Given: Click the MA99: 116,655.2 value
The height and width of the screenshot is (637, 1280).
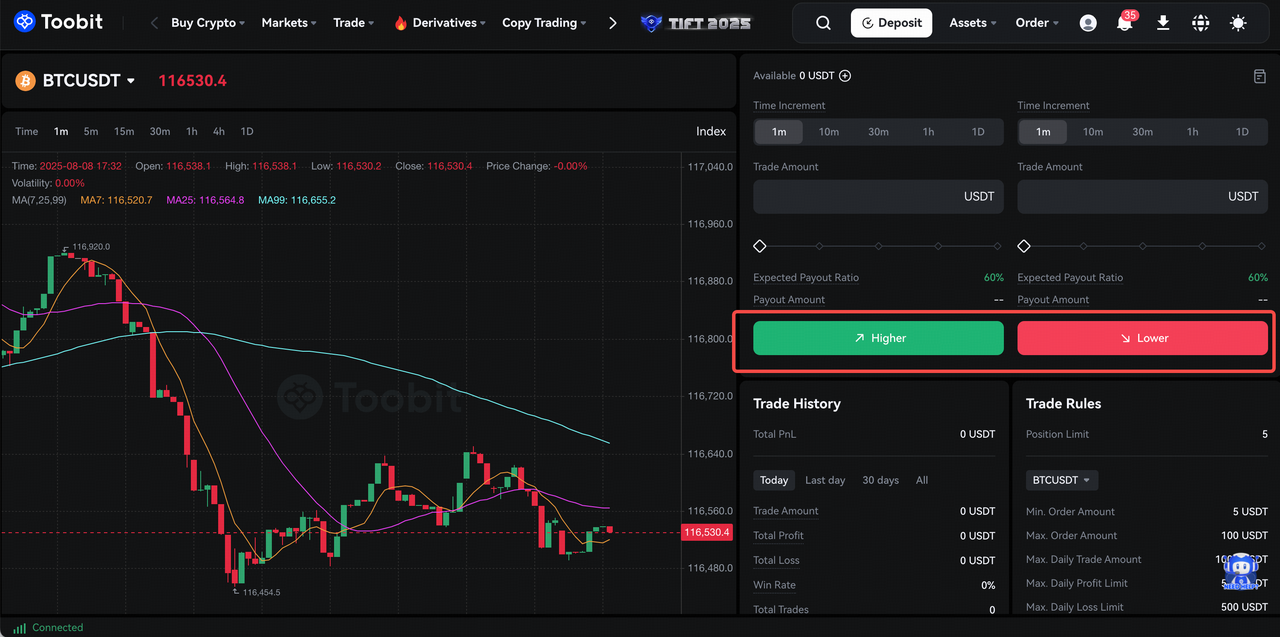Looking at the screenshot, I should [x=297, y=200].
